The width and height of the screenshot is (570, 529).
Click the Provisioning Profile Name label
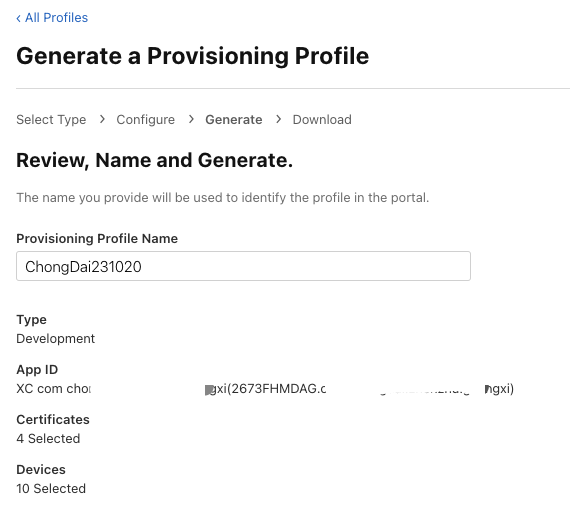(97, 239)
